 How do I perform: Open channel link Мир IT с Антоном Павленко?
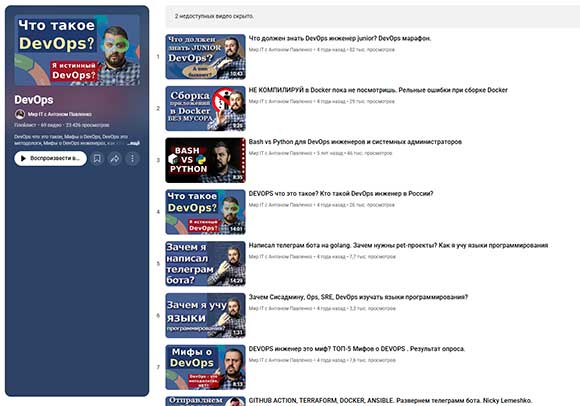point(60,114)
